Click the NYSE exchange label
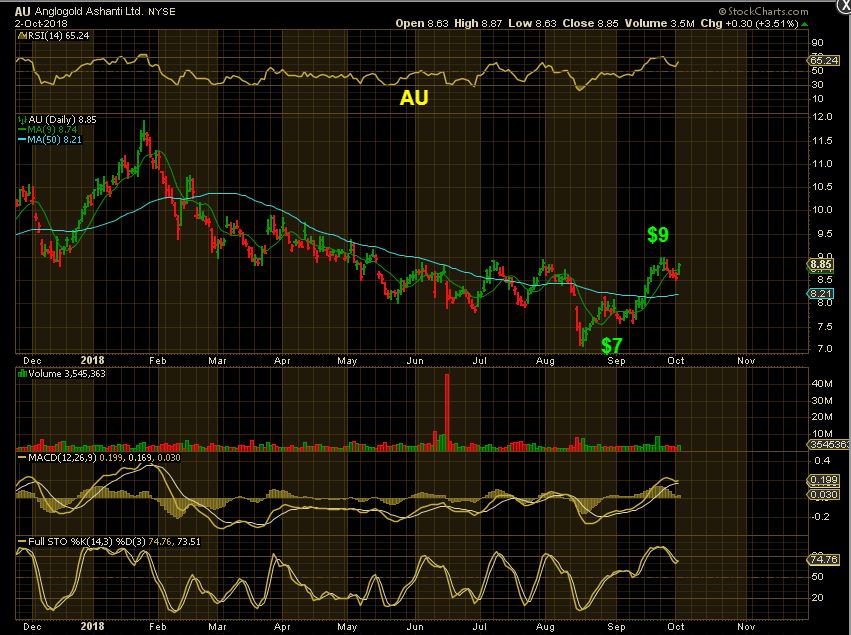851x635 pixels. click(x=162, y=11)
